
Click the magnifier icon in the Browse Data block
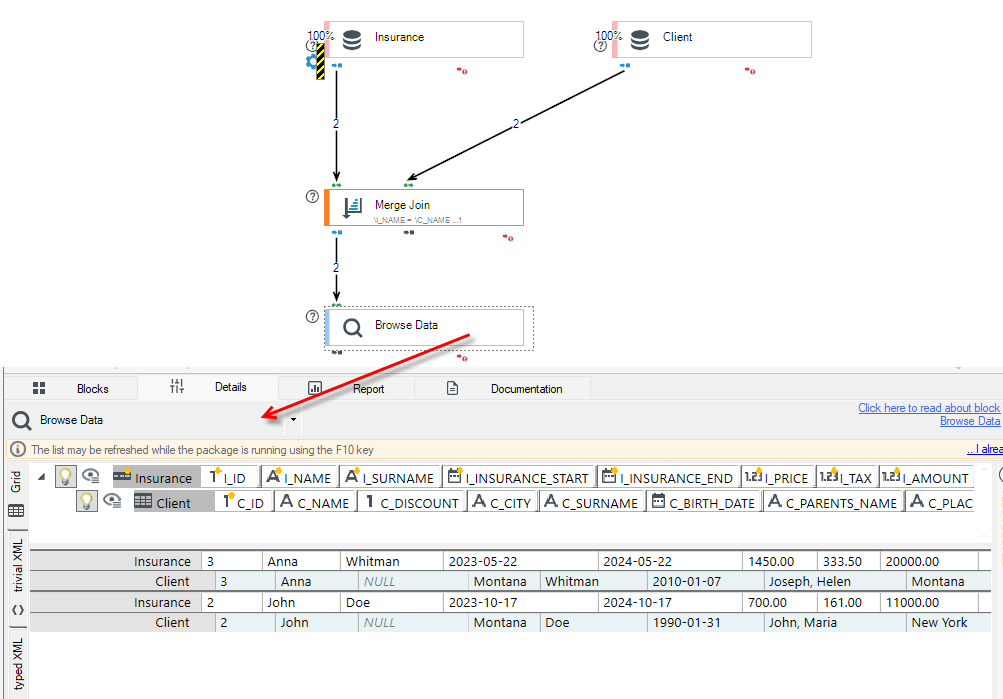click(x=352, y=328)
